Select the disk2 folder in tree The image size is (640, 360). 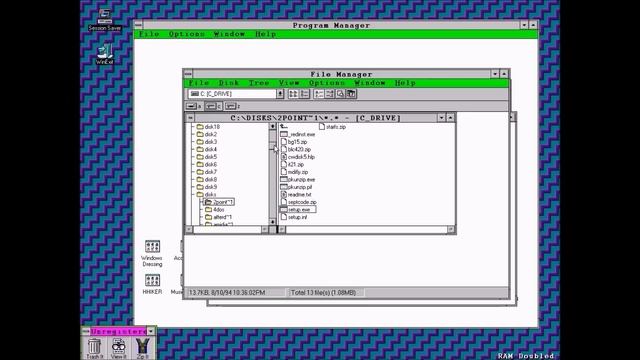[x=207, y=134]
